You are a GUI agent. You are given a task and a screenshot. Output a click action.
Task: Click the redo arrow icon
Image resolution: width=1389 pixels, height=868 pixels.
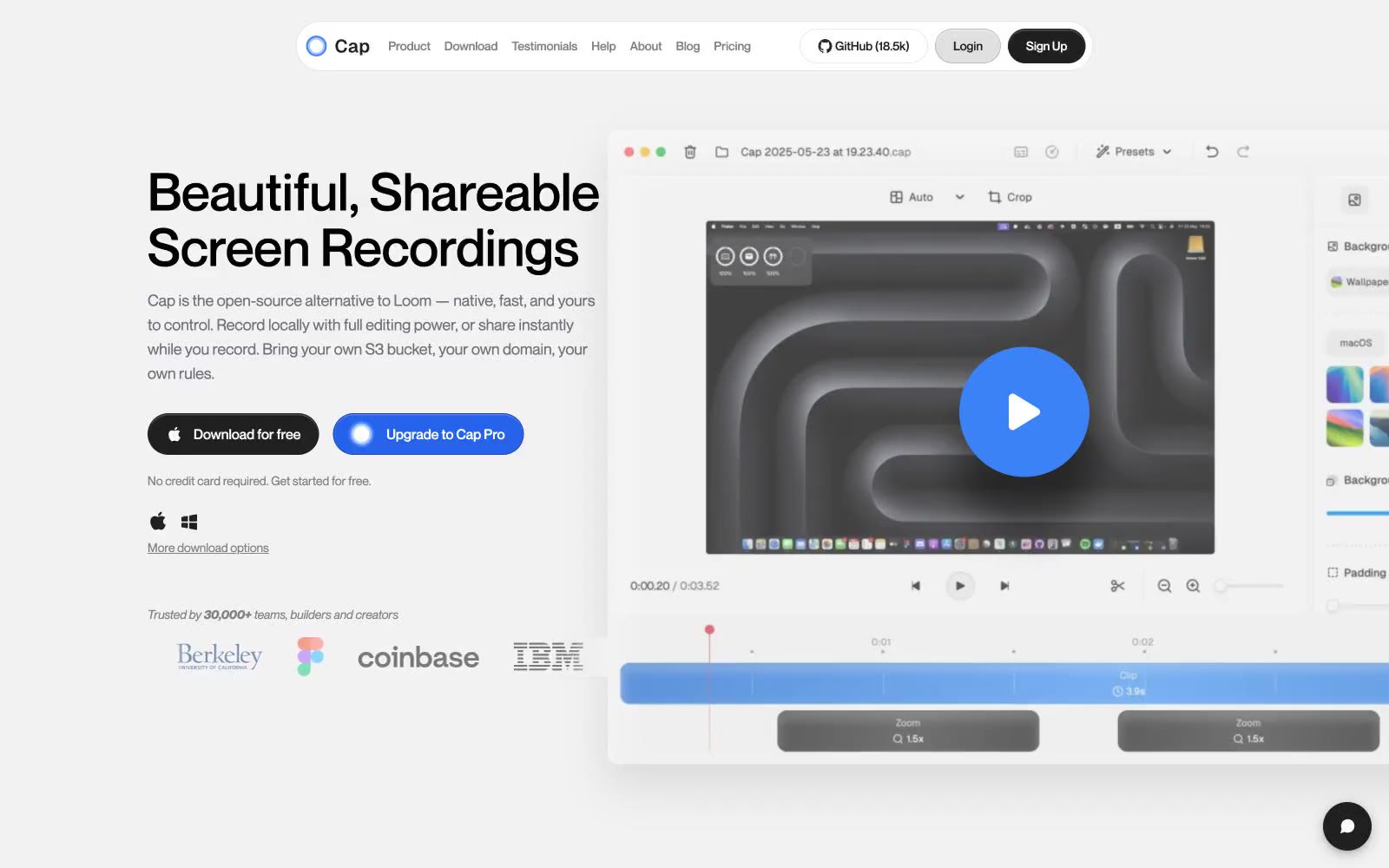(1243, 152)
